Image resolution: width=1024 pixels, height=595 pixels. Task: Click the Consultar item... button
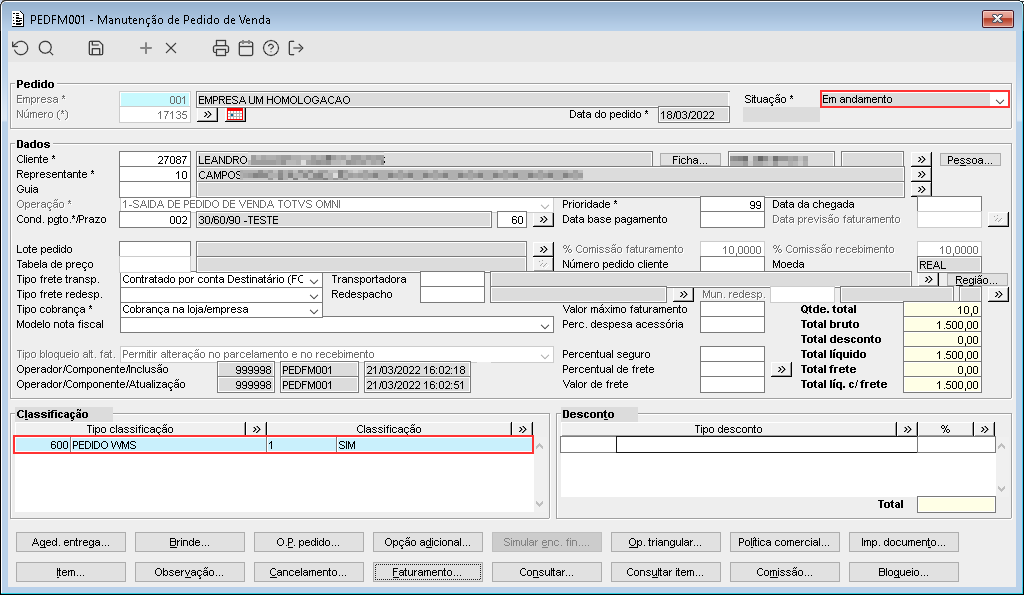[x=665, y=572]
